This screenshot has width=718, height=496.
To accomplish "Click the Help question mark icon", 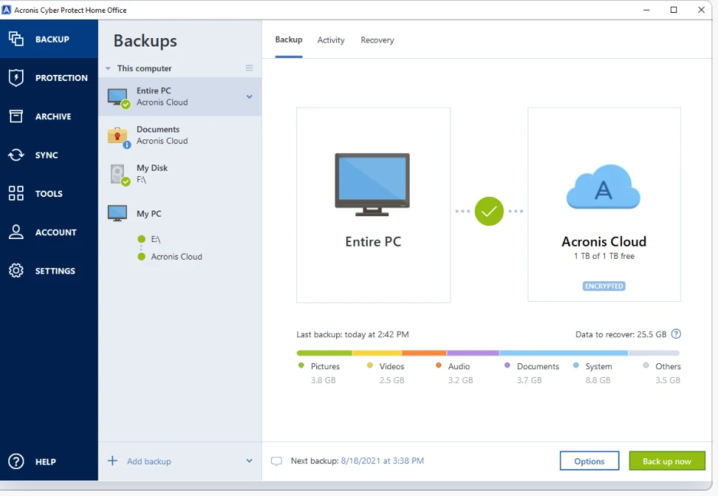I will coord(16,461).
